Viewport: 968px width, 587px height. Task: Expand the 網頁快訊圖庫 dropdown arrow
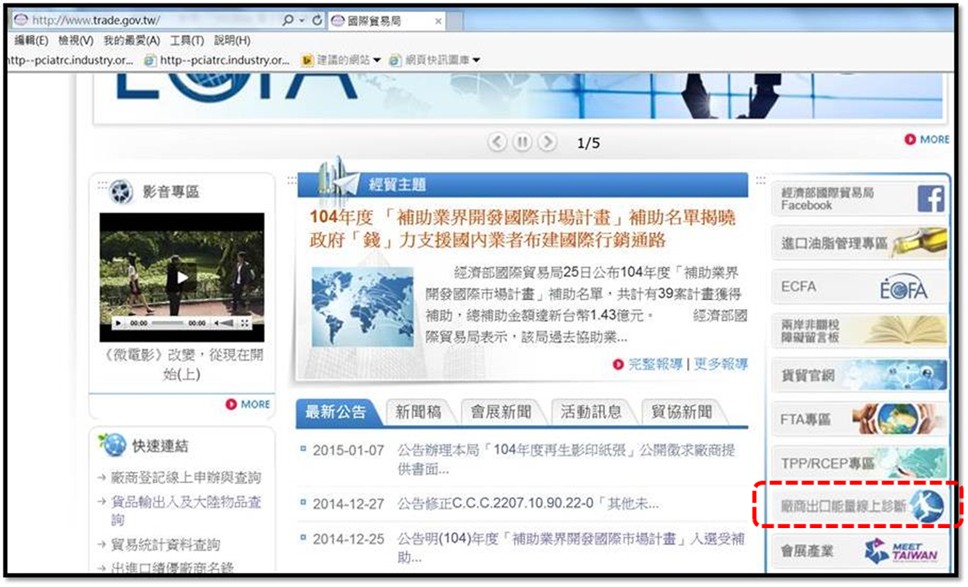(x=477, y=60)
